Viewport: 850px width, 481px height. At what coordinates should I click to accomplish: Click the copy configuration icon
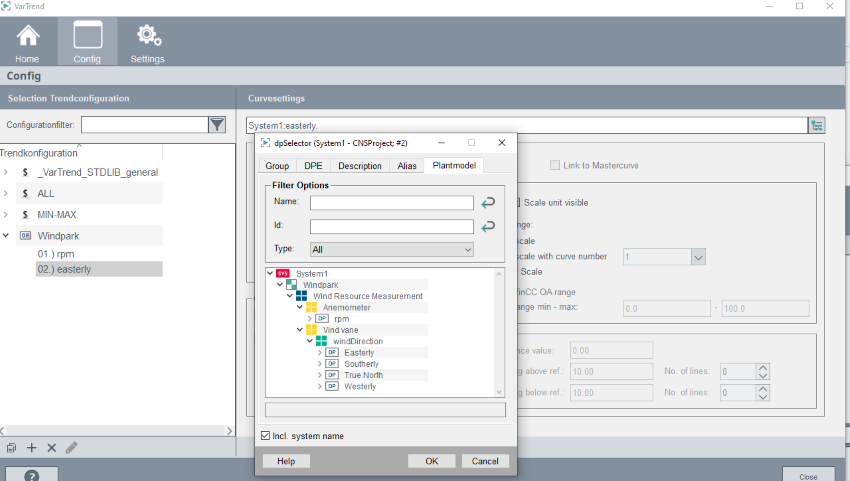point(11,448)
